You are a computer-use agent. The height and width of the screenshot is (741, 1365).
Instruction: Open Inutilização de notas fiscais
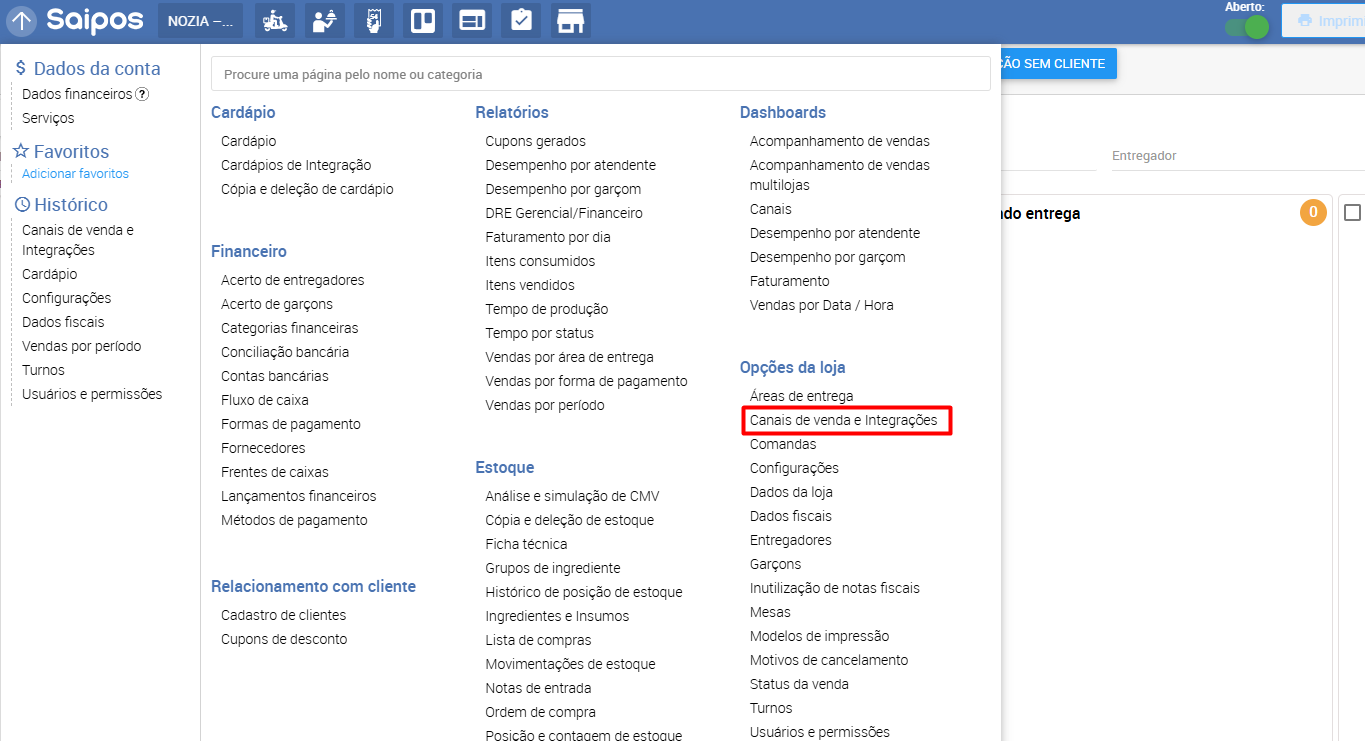[x=835, y=588]
